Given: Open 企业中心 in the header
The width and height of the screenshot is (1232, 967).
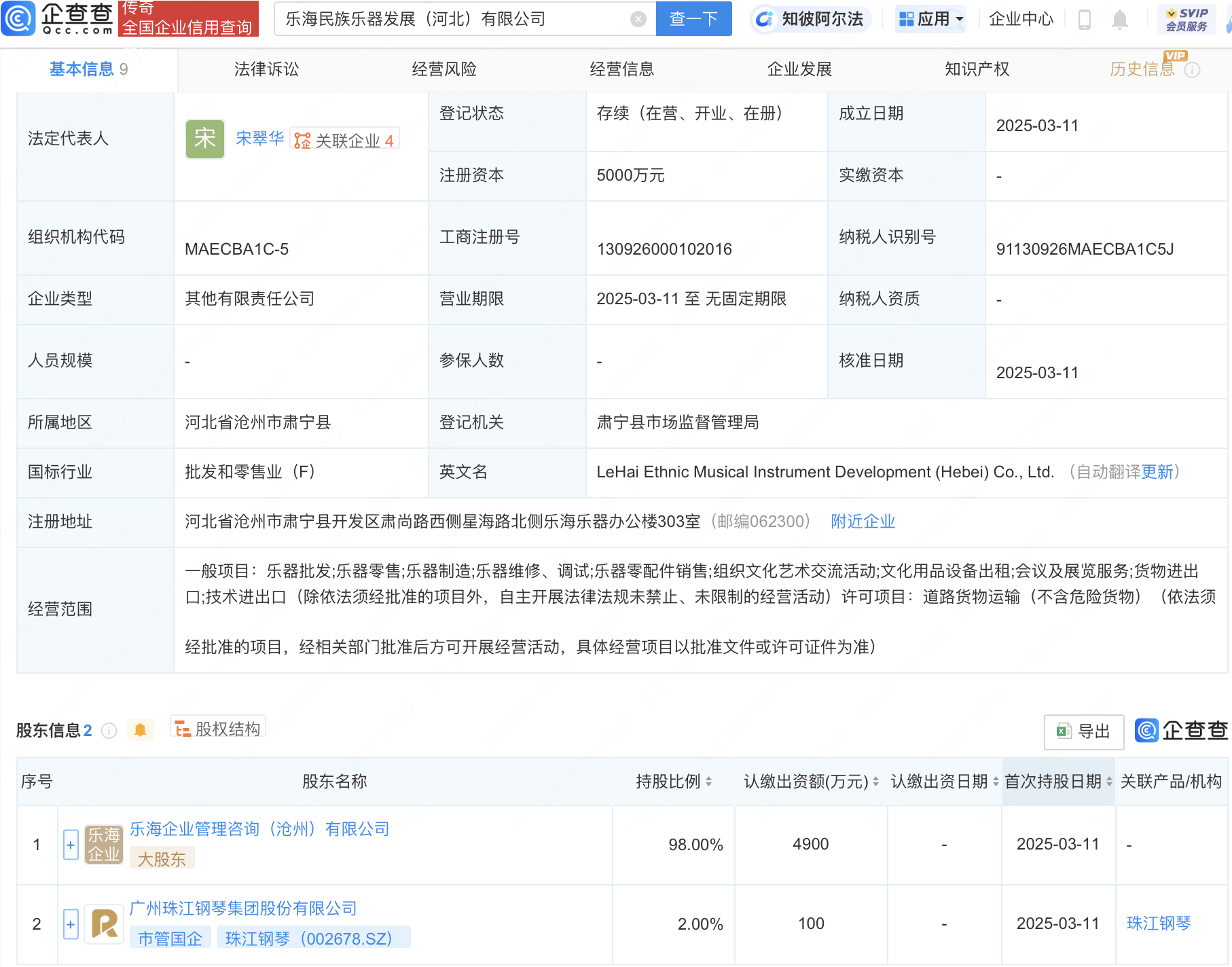Looking at the screenshot, I should pos(1021,19).
